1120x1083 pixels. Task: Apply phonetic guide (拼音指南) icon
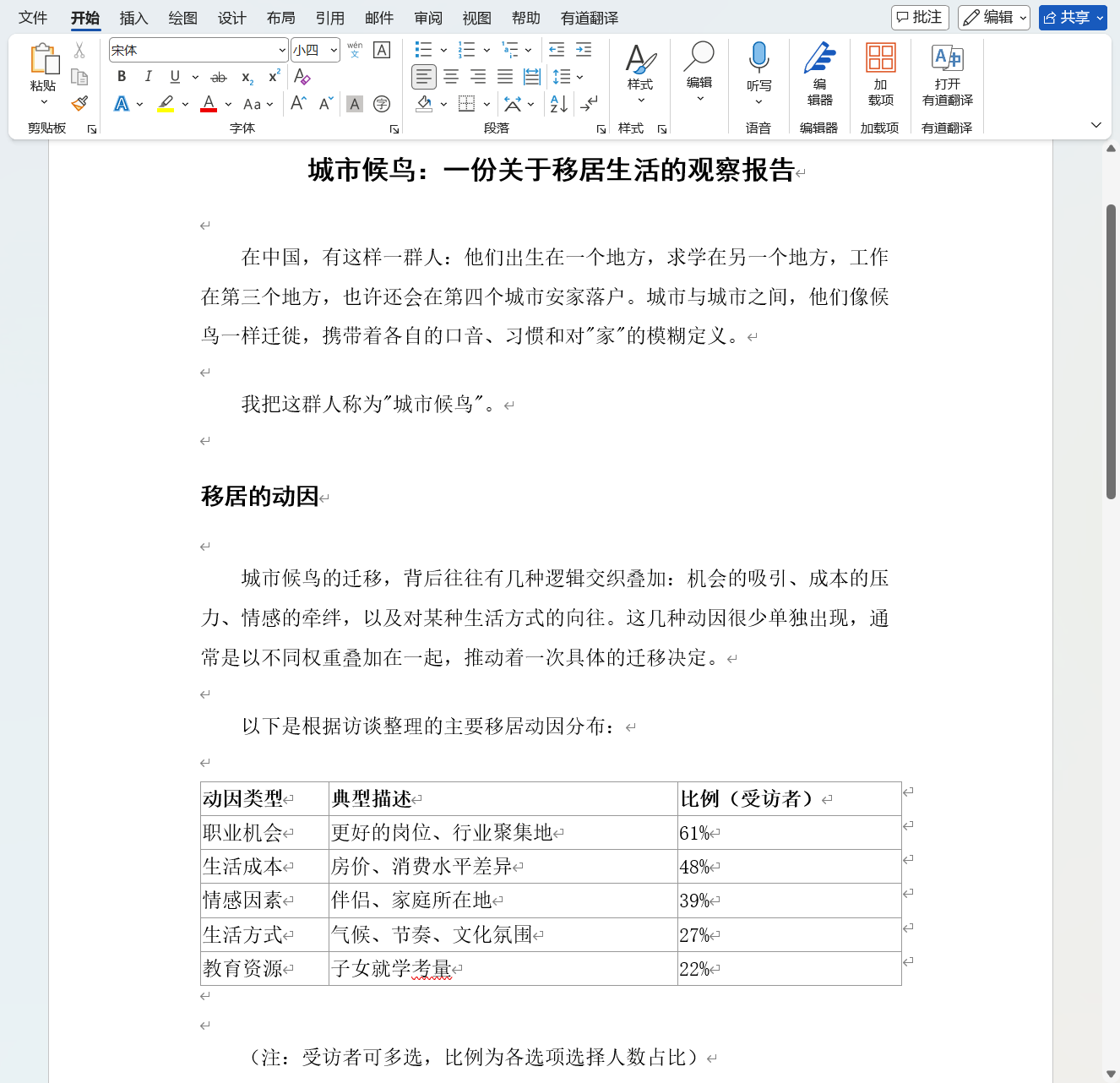click(x=356, y=50)
